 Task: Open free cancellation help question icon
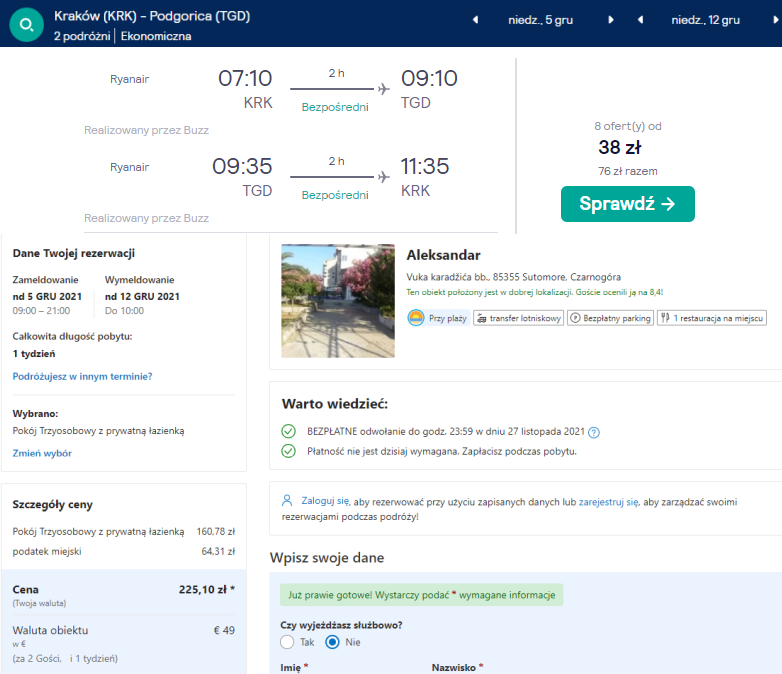pos(593,433)
